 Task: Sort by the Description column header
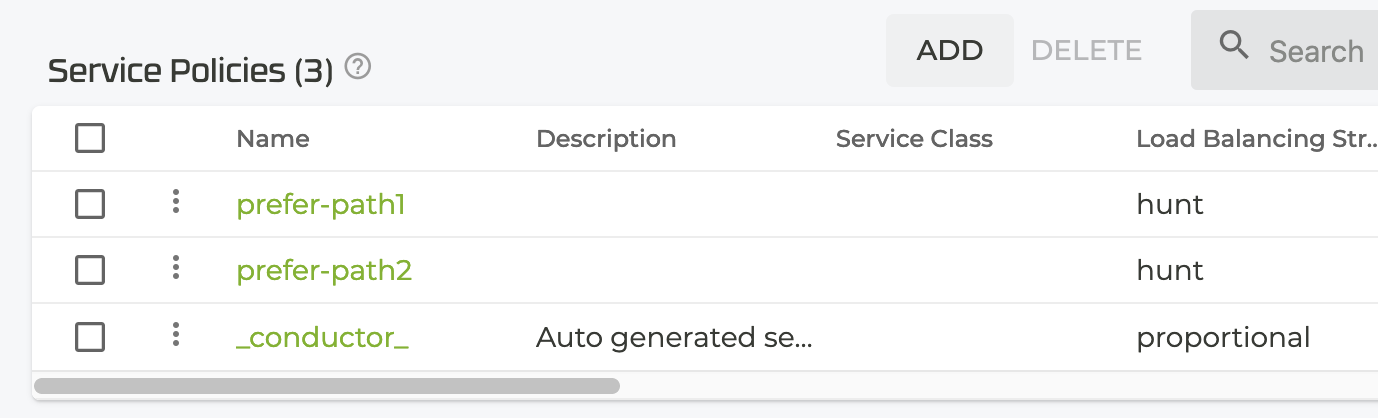coord(606,139)
